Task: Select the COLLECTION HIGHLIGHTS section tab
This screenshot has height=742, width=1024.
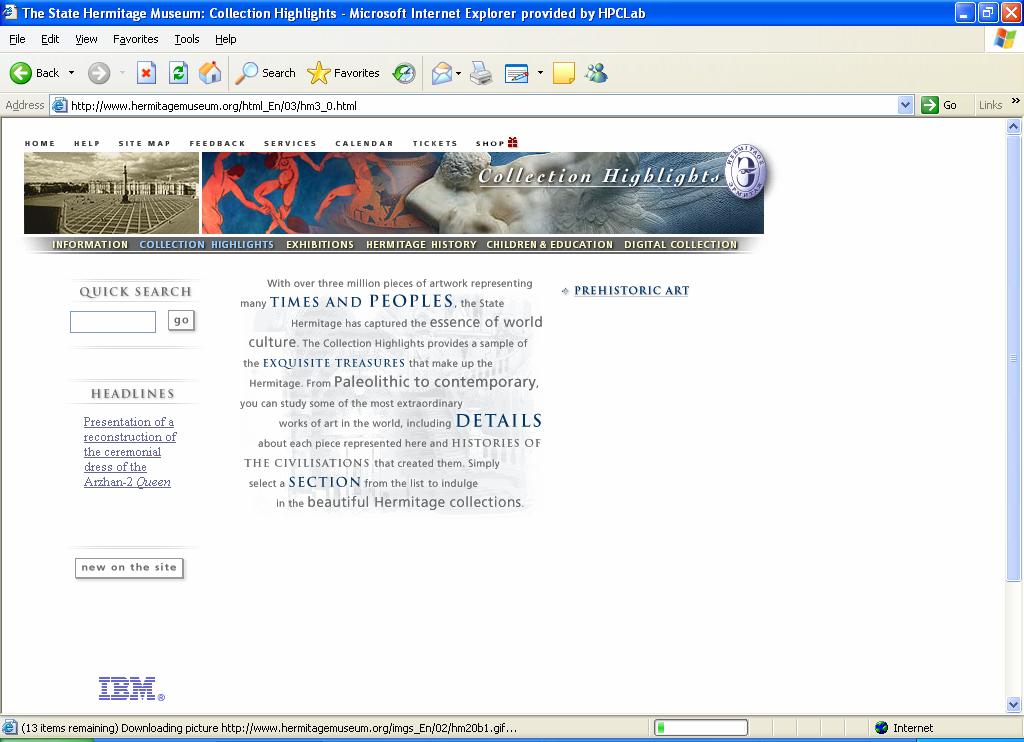Action: (x=206, y=244)
